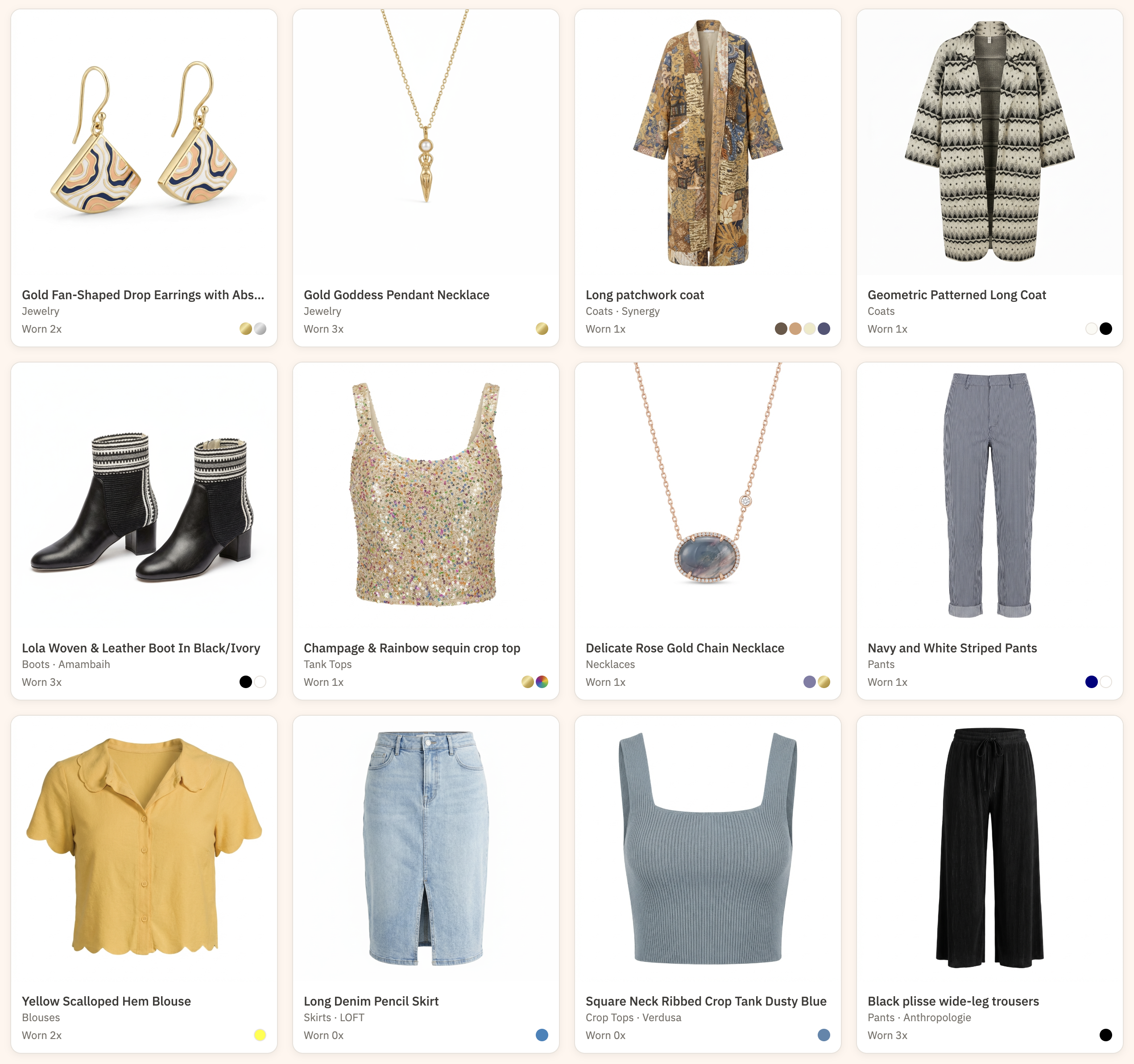Click the Worn 0x label on the denim pencil skirt
Screen dimensions: 1134x1064
point(324,1035)
